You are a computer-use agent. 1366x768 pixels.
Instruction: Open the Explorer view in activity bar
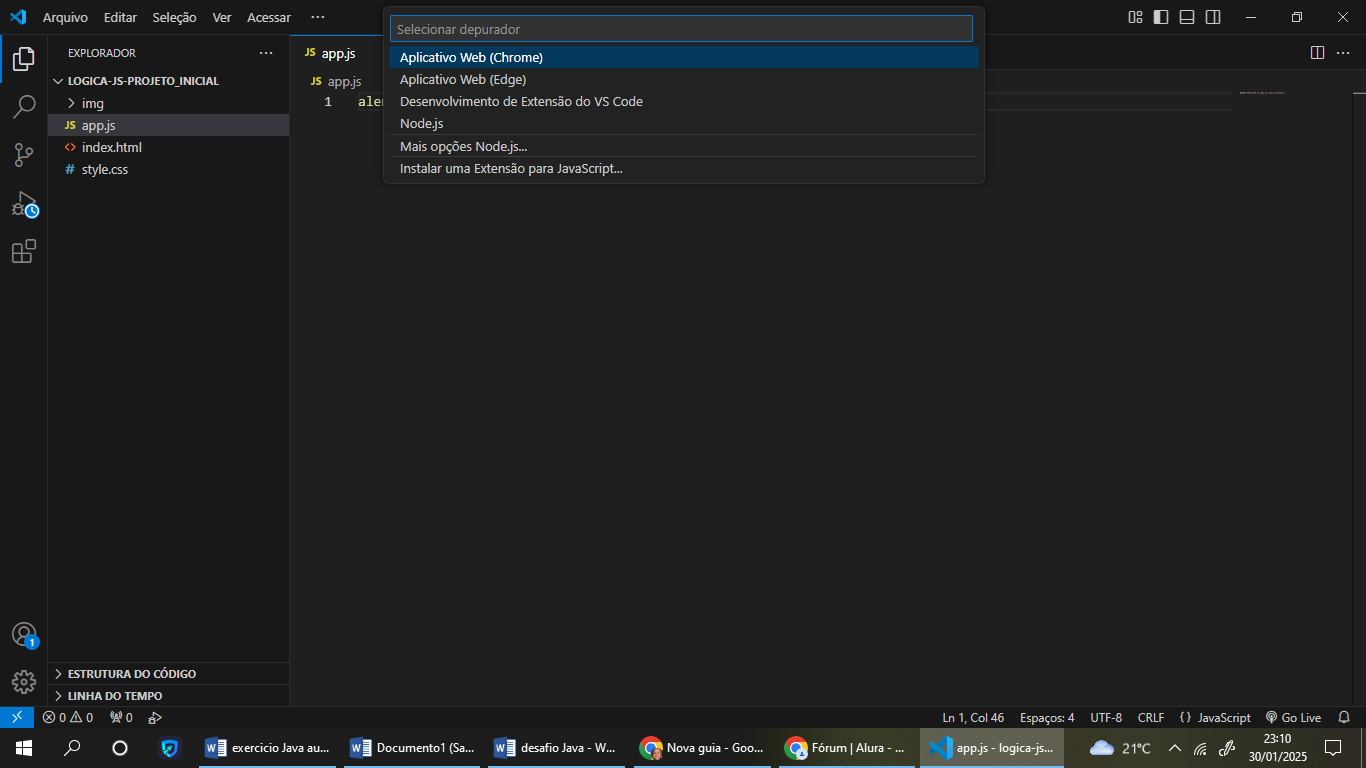pyautogui.click(x=24, y=59)
